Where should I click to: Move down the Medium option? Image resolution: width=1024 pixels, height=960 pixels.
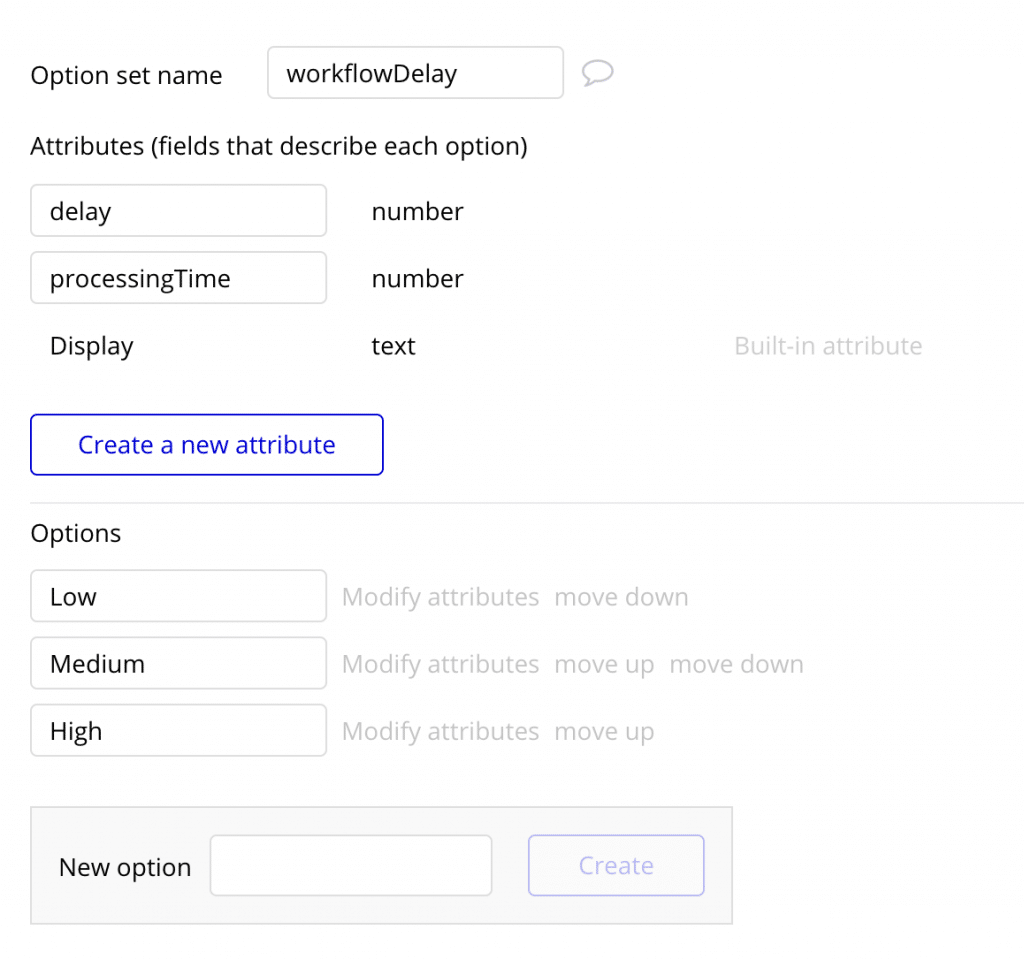pyautogui.click(x=737, y=663)
